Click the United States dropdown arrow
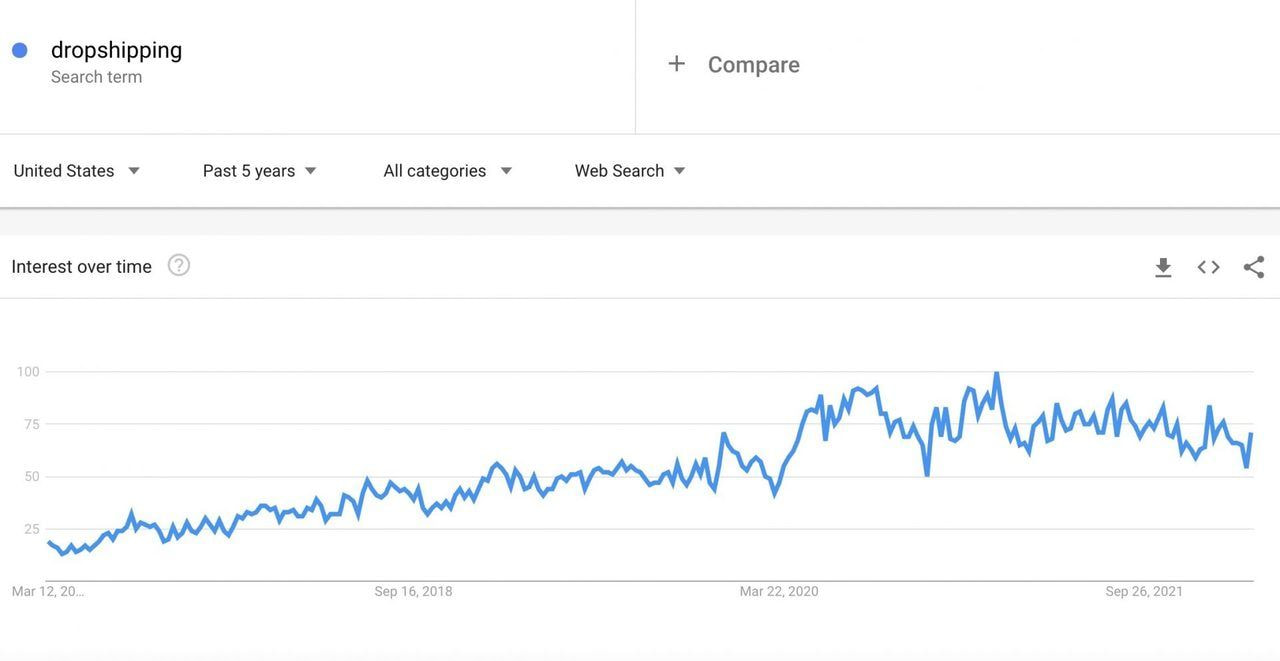The image size is (1280, 661). coord(134,170)
